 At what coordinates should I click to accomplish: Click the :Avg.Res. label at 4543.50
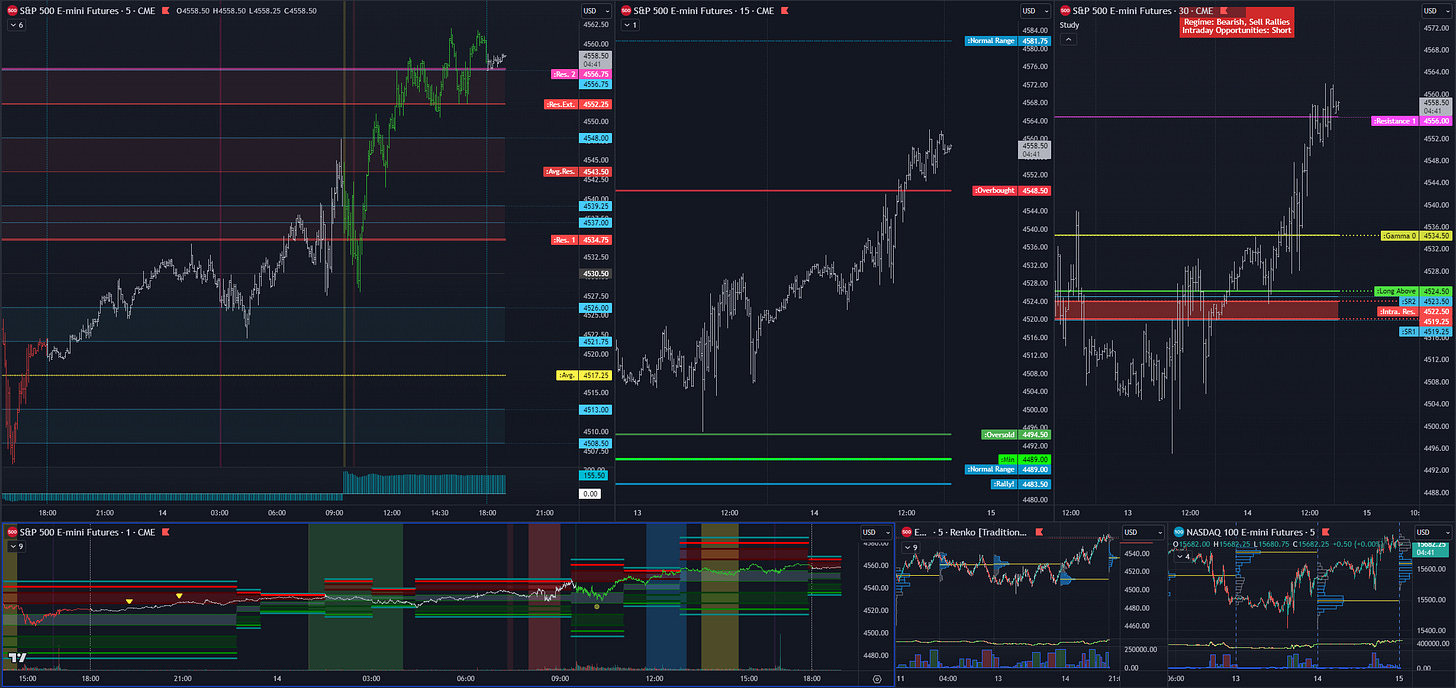coord(561,171)
